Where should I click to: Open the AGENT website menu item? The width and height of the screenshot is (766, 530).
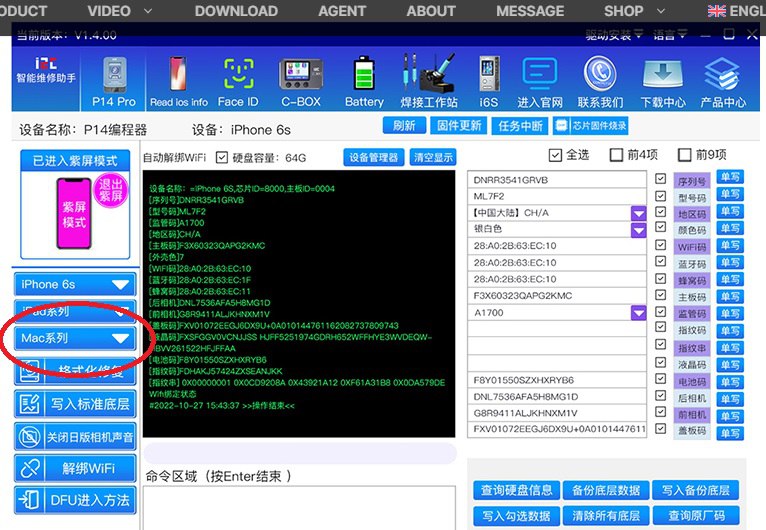pyautogui.click(x=342, y=11)
